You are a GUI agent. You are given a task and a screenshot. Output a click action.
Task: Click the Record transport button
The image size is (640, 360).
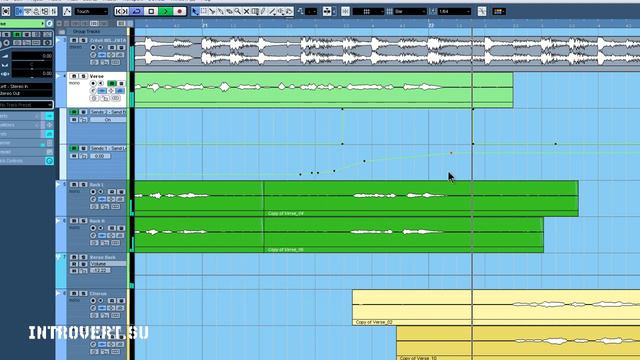[x=180, y=11]
